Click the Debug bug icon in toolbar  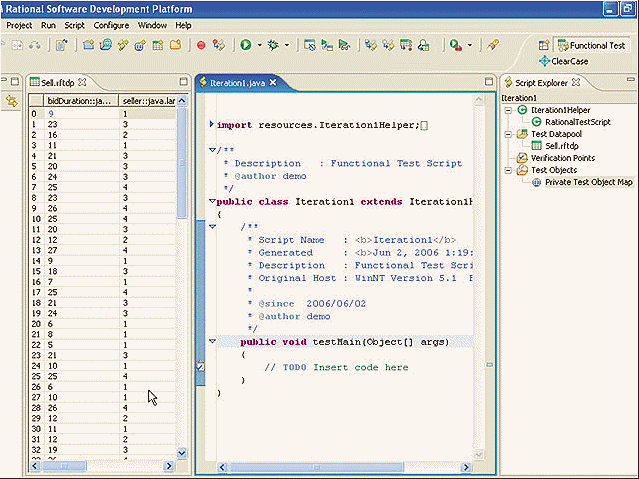[x=273, y=45]
